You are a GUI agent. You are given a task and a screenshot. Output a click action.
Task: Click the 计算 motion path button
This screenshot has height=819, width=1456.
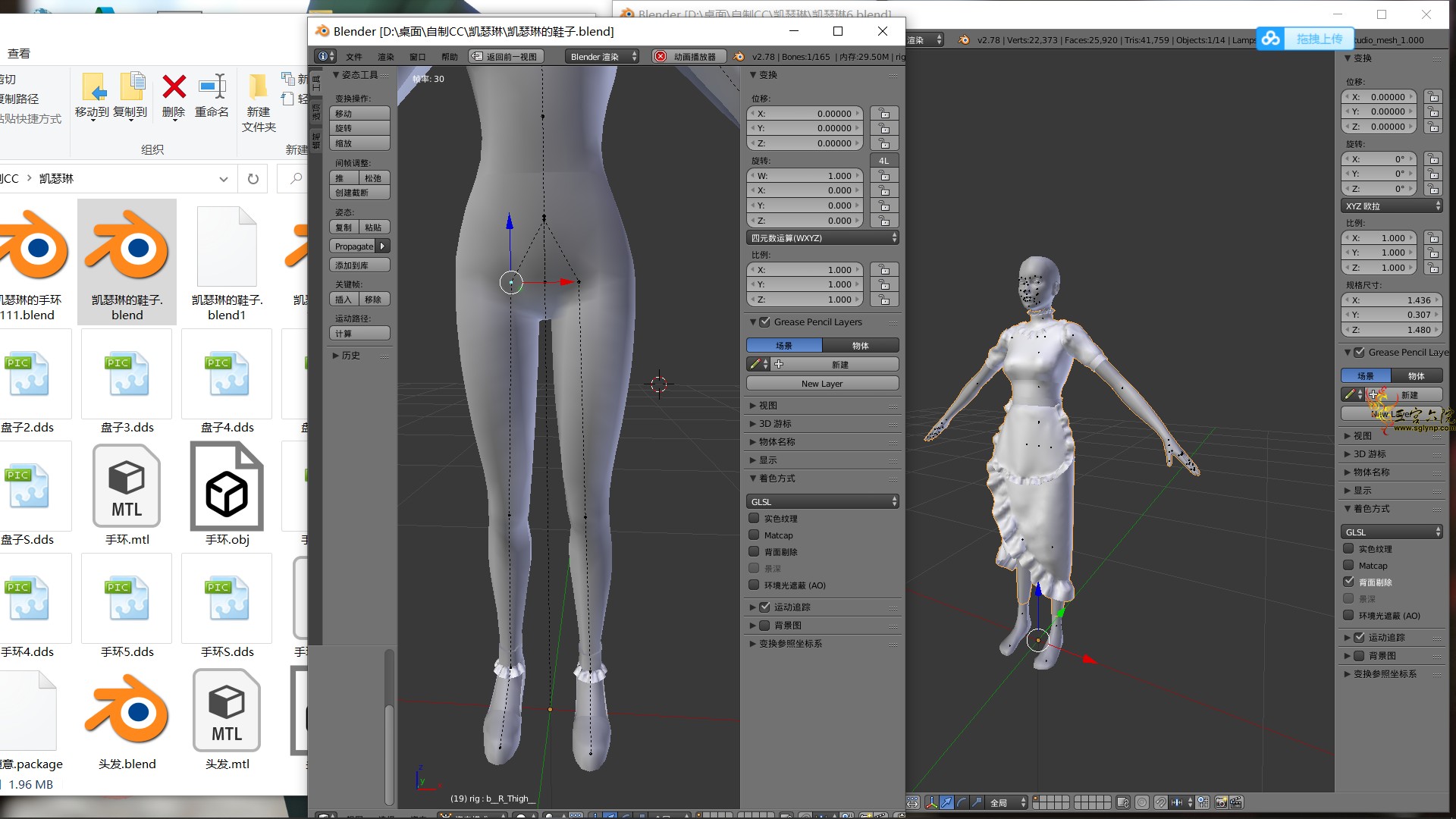point(359,333)
